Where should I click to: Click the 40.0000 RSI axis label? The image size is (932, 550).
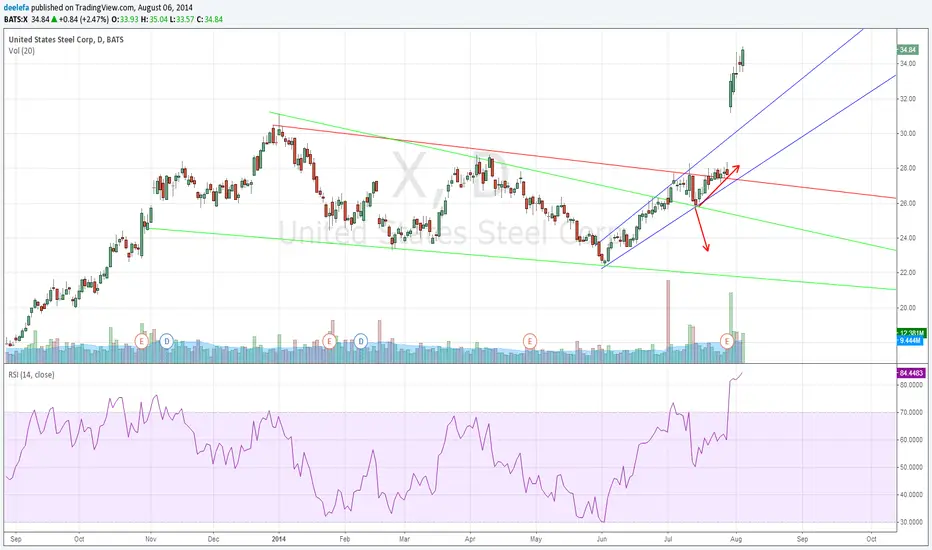911,495
